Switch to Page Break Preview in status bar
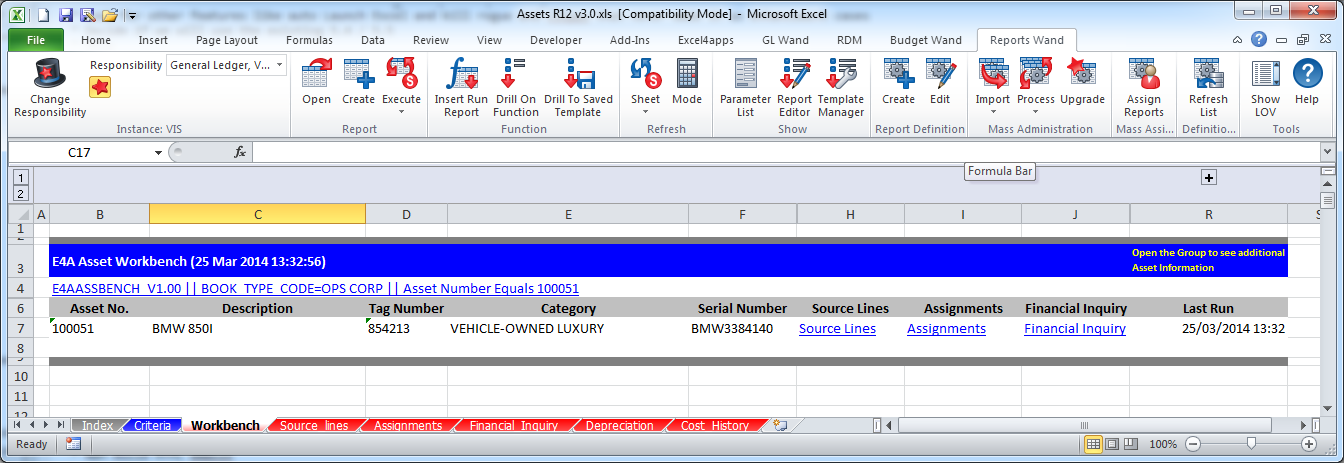Image resolution: width=1344 pixels, height=463 pixels. coord(1131,443)
